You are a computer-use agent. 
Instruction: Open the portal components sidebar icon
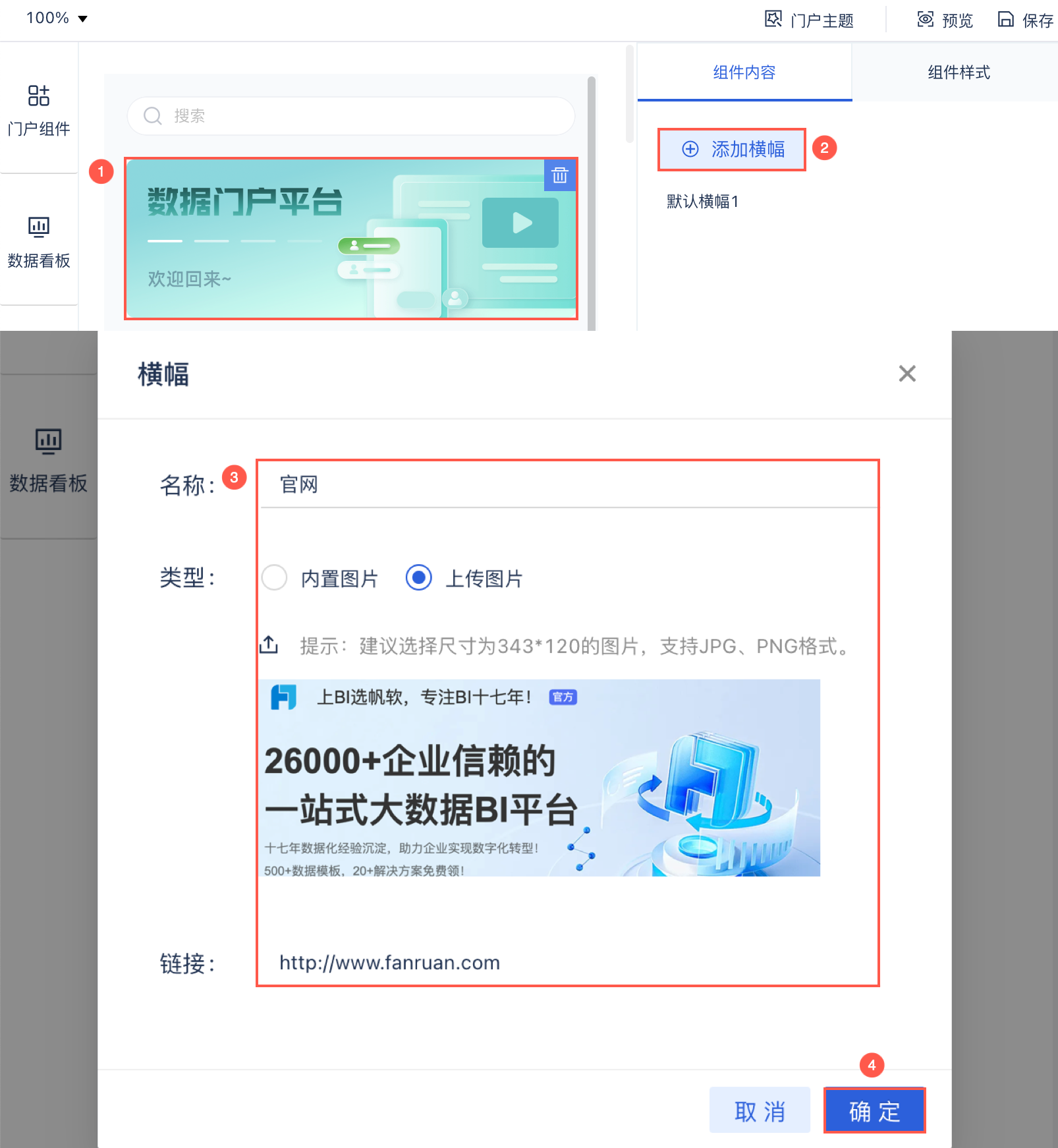(39, 96)
